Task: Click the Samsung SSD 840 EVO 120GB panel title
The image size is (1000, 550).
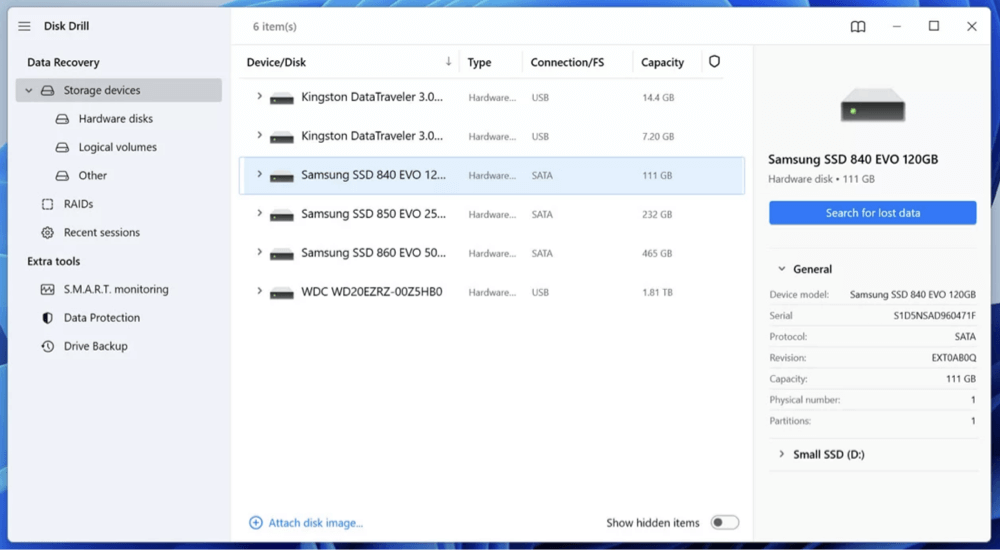Action: tap(853, 160)
